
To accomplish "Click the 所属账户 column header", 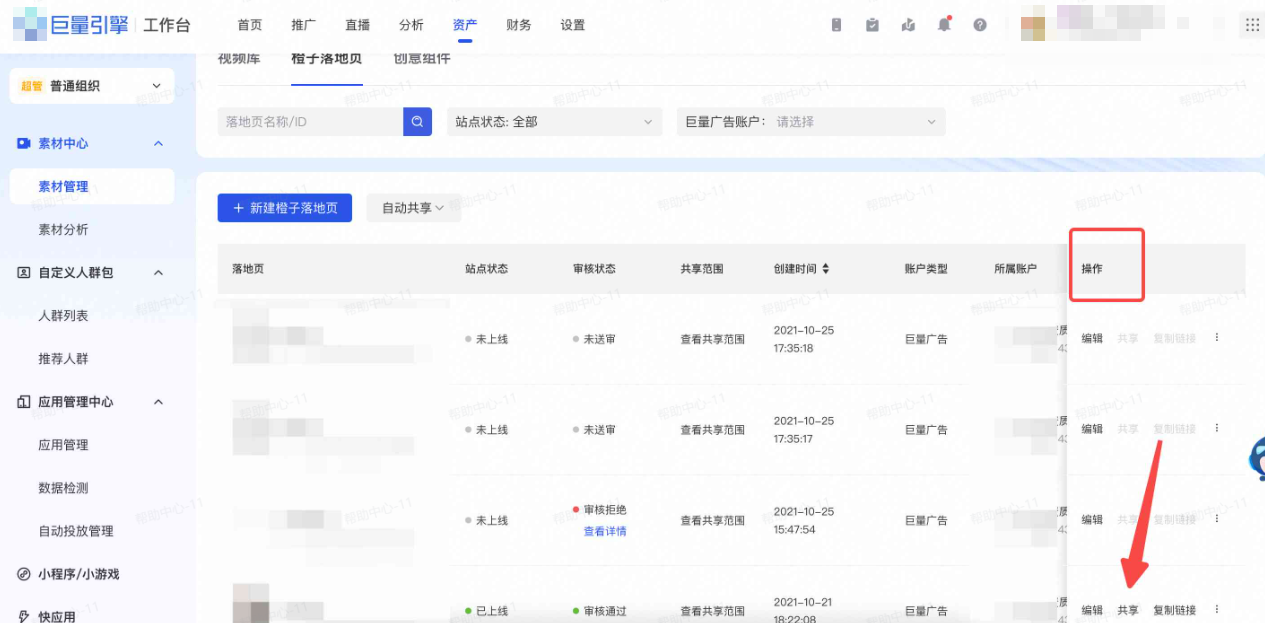I will (x=1015, y=269).
